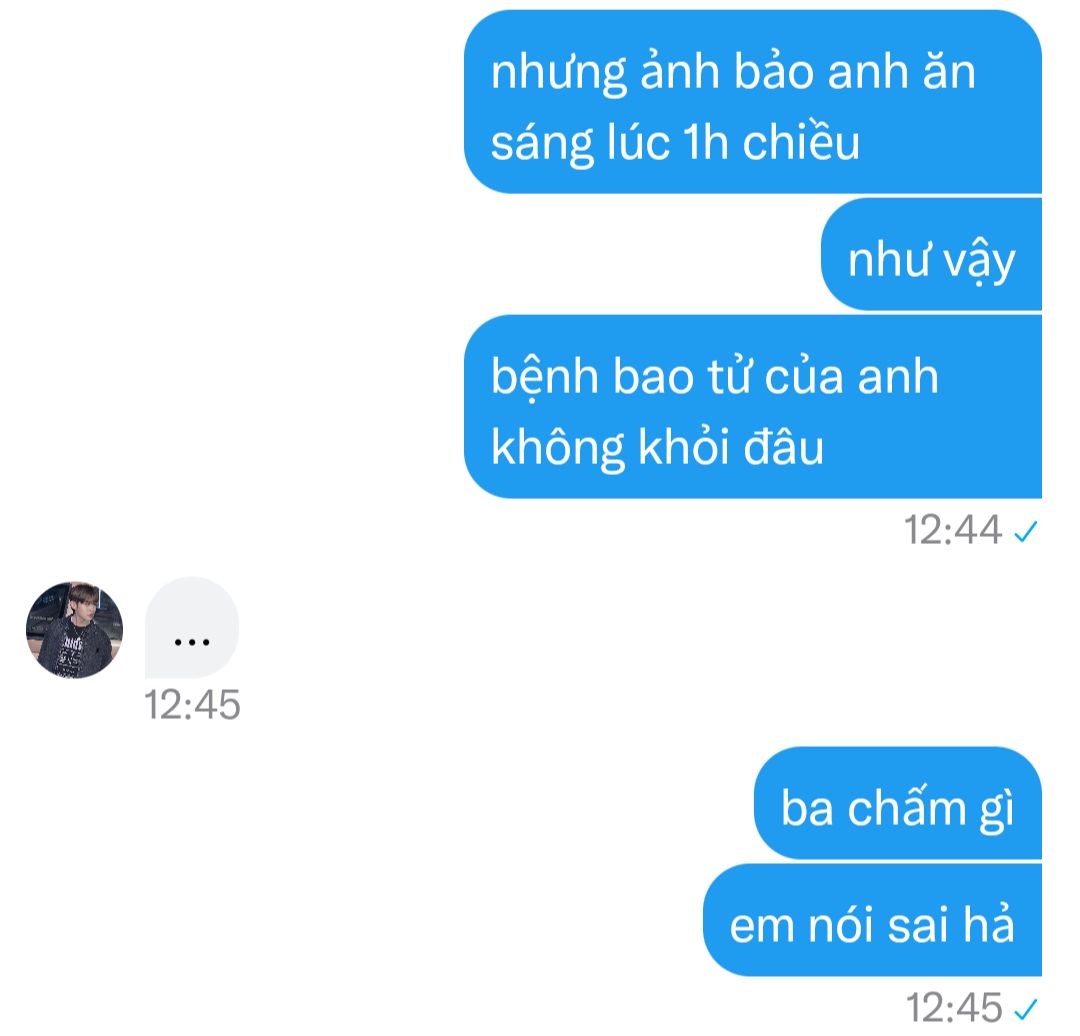The height and width of the screenshot is (1036, 1080).
Task: Select the "ba chấm gì" message bubble
Action: click(x=897, y=803)
